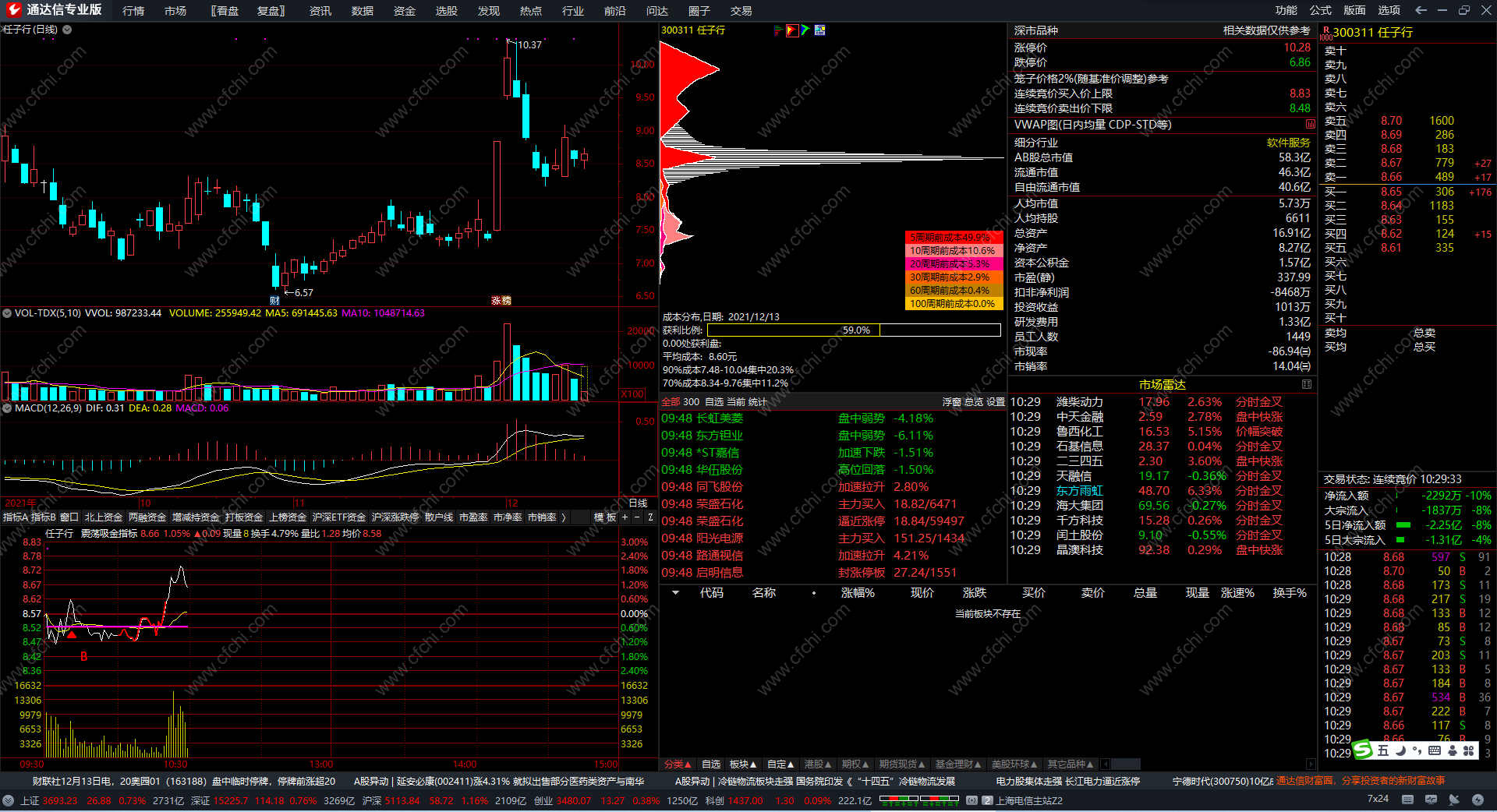1497x812 pixels.
Task: Toggle the 指标A indicator group
Action: tap(15, 517)
